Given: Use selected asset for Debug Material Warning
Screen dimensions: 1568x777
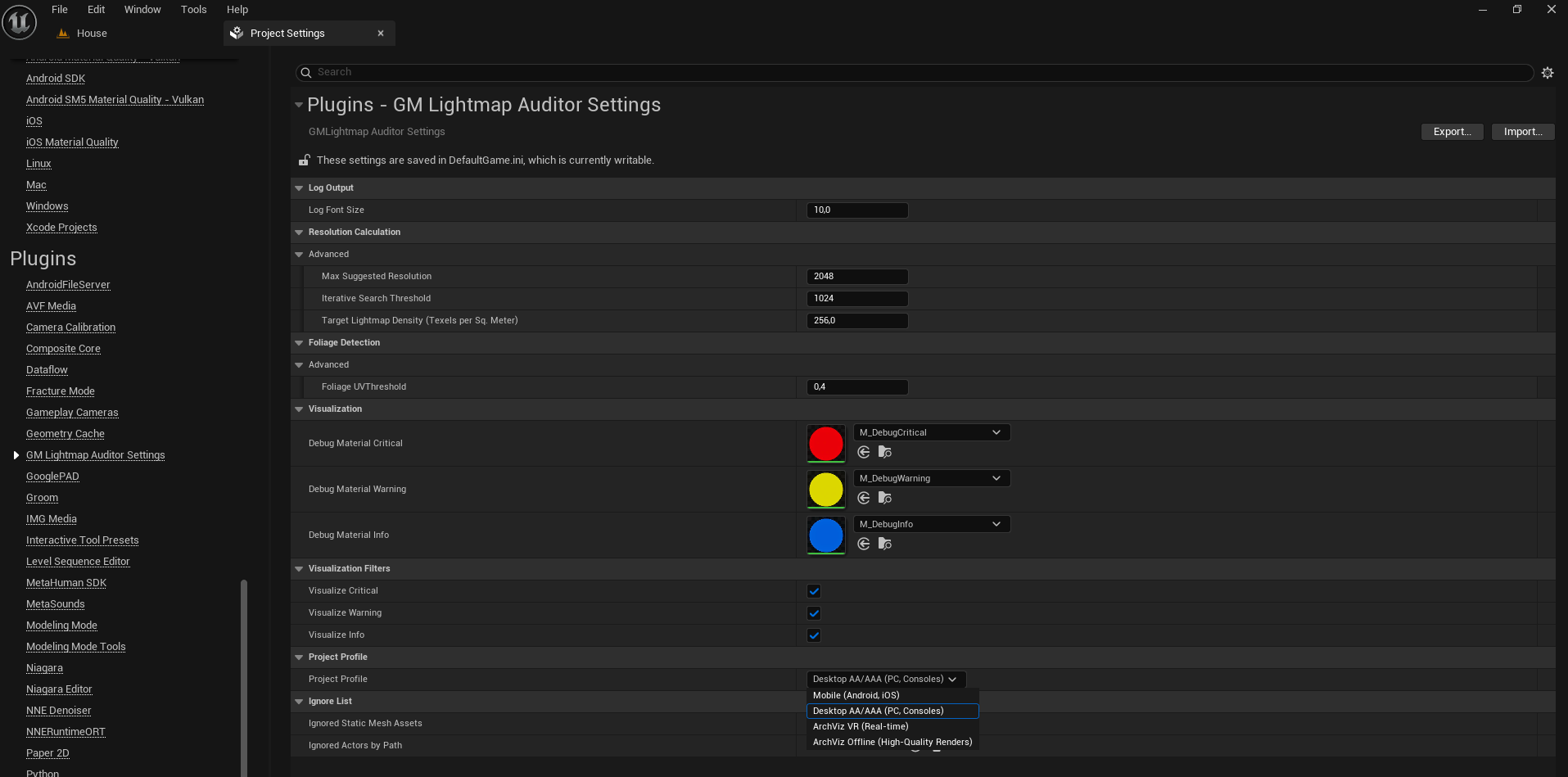Looking at the screenshot, I should click(x=863, y=498).
